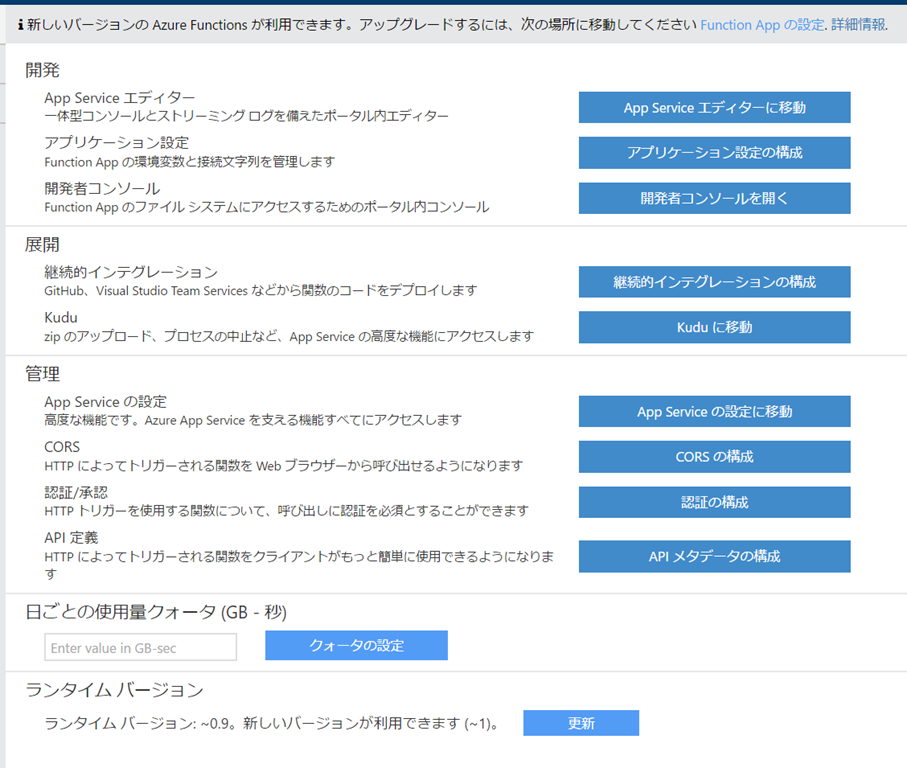The height and width of the screenshot is (768, 907).
Task: Open the 'Function App の設定' link
Action: click(x=762, y=25)
